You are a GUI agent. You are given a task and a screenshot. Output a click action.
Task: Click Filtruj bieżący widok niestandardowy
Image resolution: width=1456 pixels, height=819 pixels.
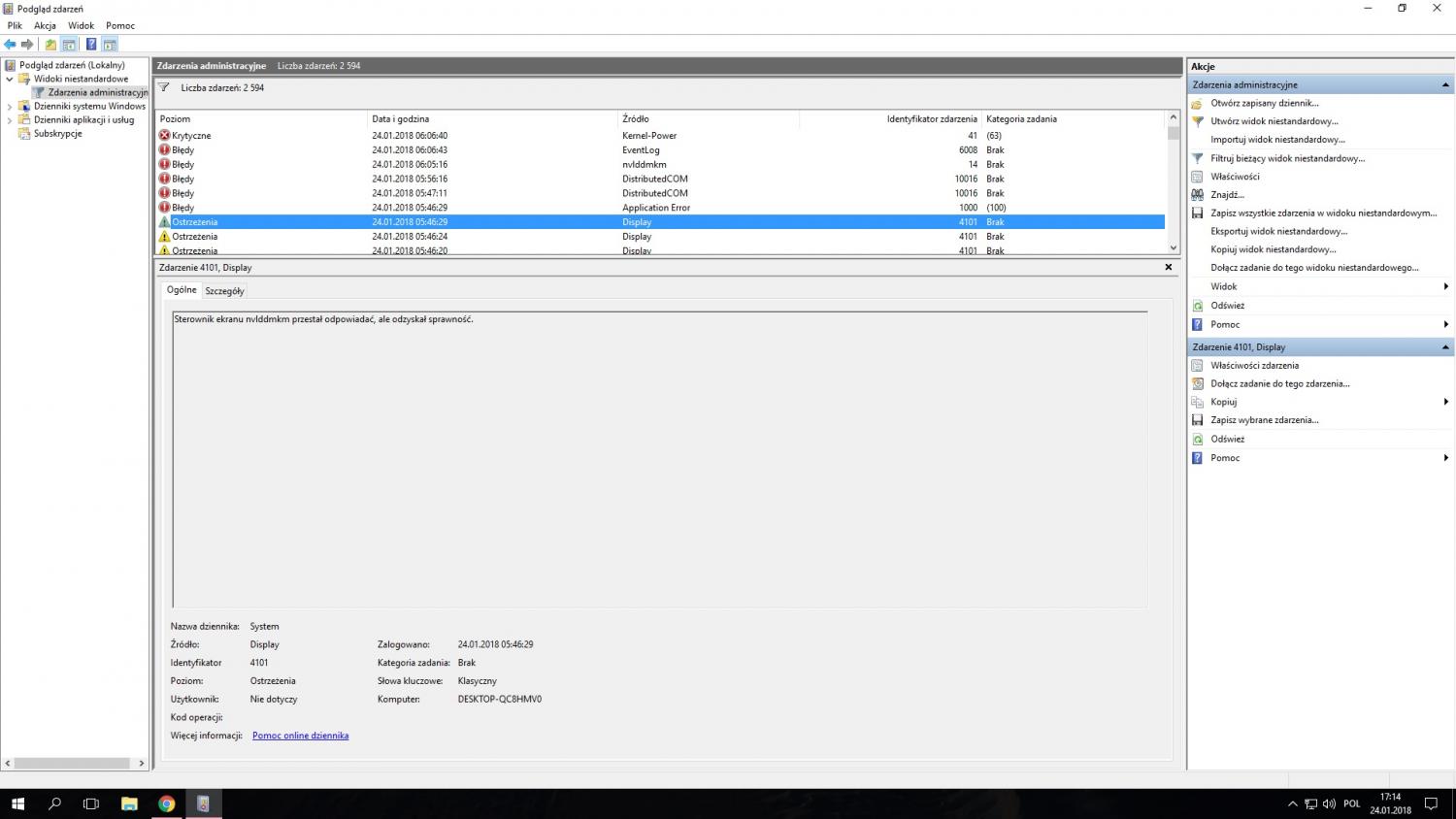(1286, 158)
